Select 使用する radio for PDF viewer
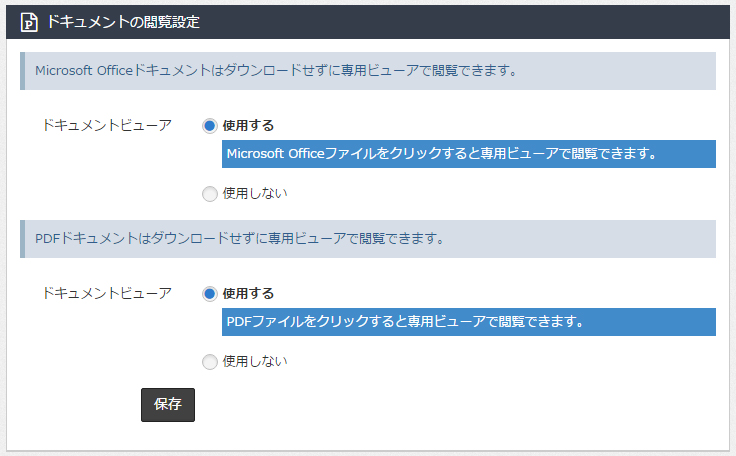The height and width of the screenshot is (456, 736). [x=210, y=294]
